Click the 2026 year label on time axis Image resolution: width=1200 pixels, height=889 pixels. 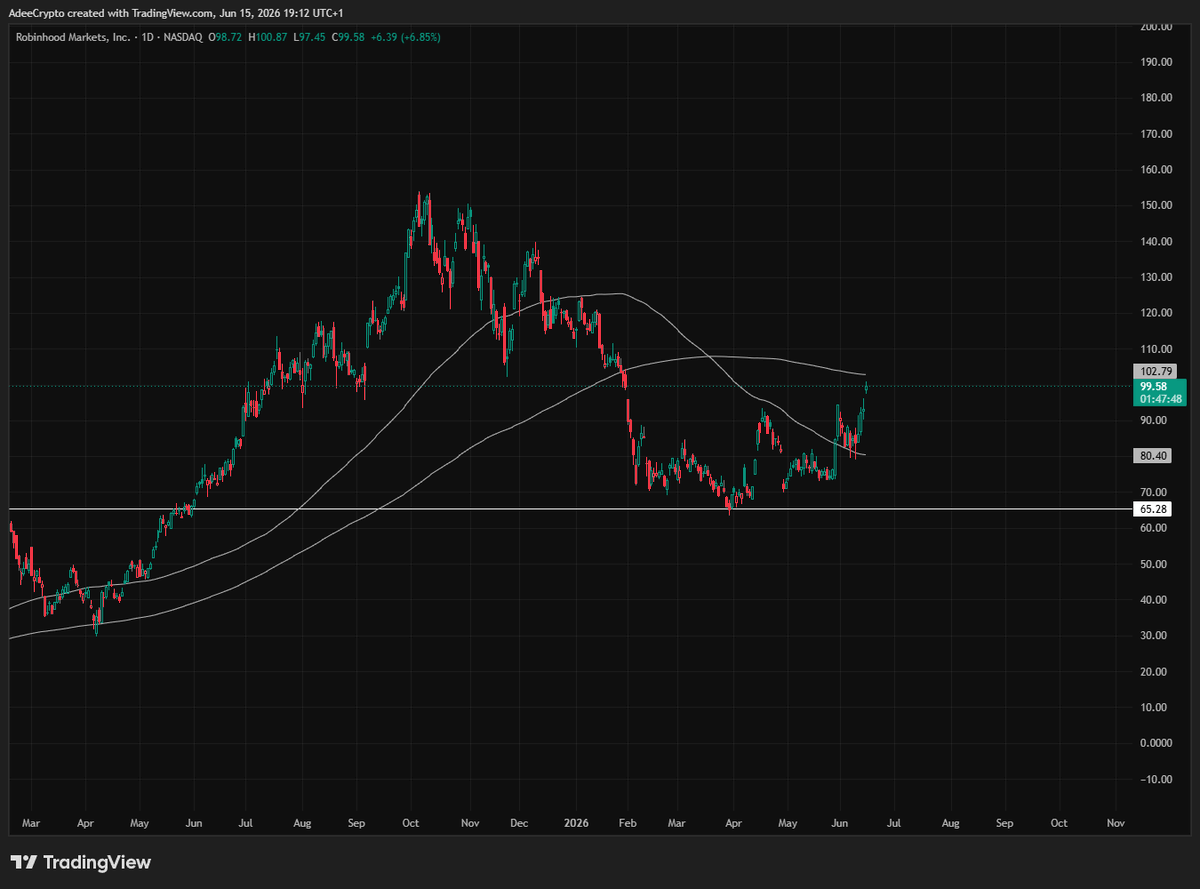point(575,824)
